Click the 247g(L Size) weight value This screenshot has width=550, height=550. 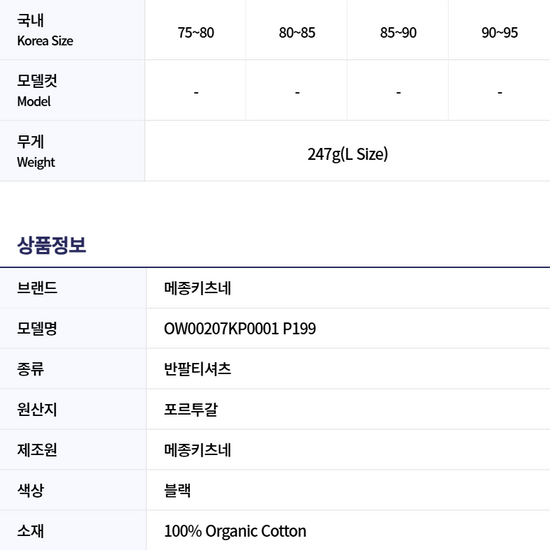coord(348,154)
